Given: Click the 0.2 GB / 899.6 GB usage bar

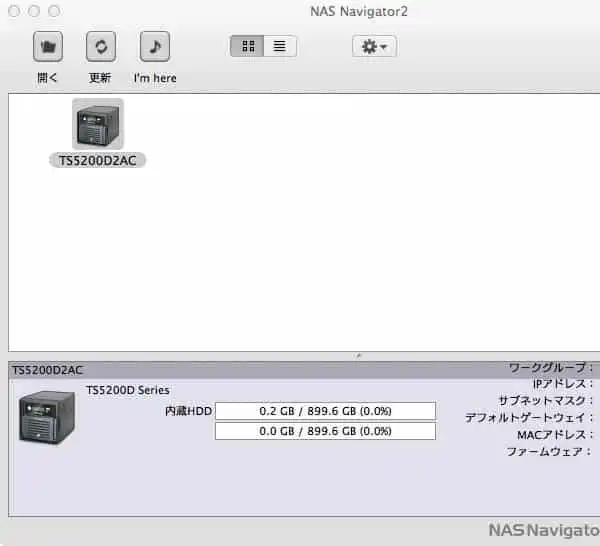Looking at the screenshot, I should click(325, 411).
